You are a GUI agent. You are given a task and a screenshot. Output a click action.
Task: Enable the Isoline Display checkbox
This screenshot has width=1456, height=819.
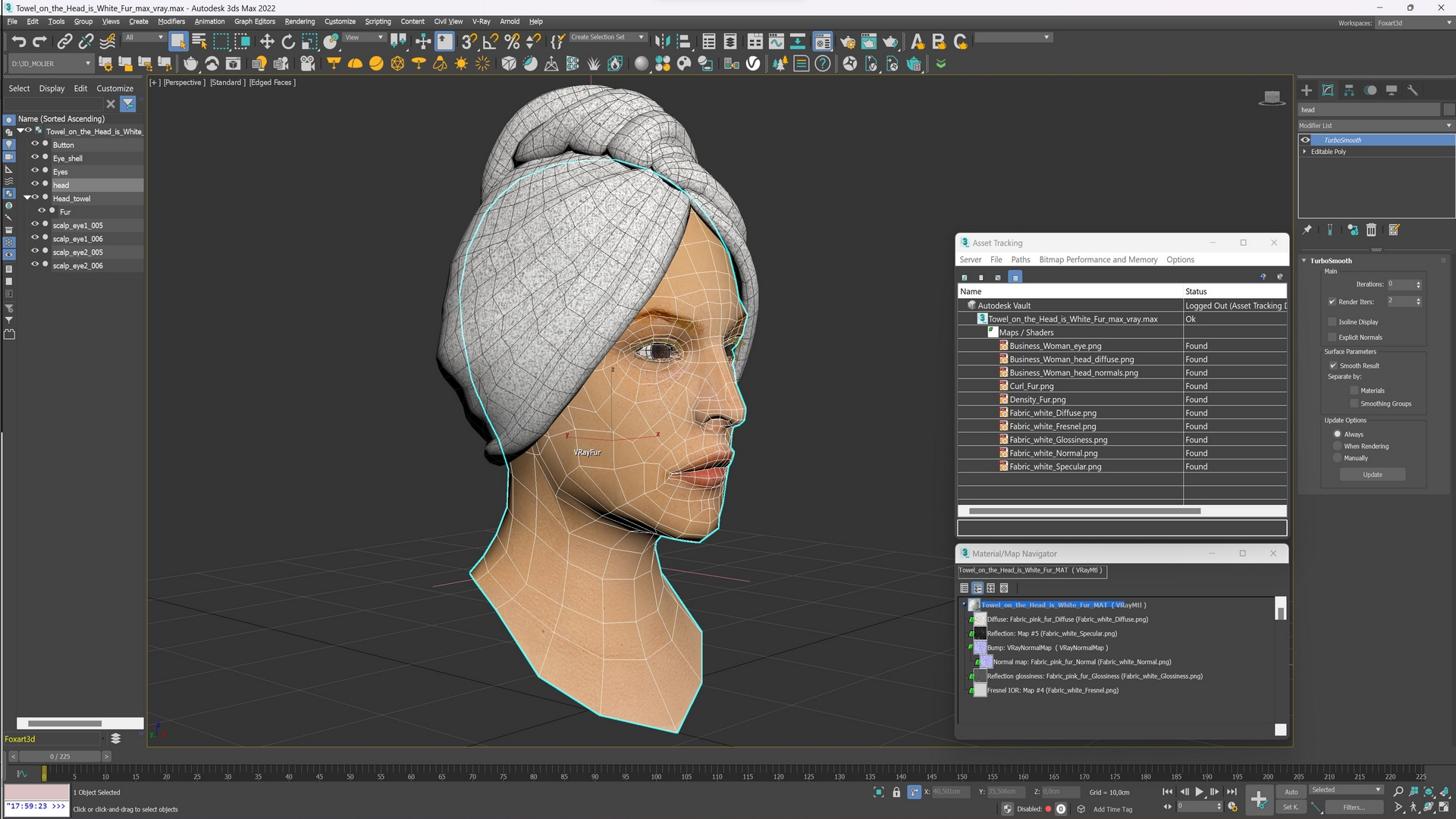[x=1332, y=322]
